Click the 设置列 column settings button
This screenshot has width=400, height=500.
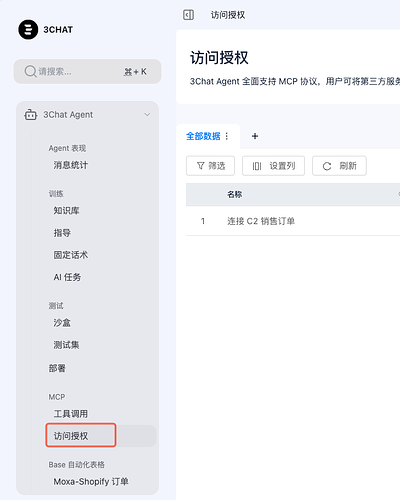[x=273, y=166]
